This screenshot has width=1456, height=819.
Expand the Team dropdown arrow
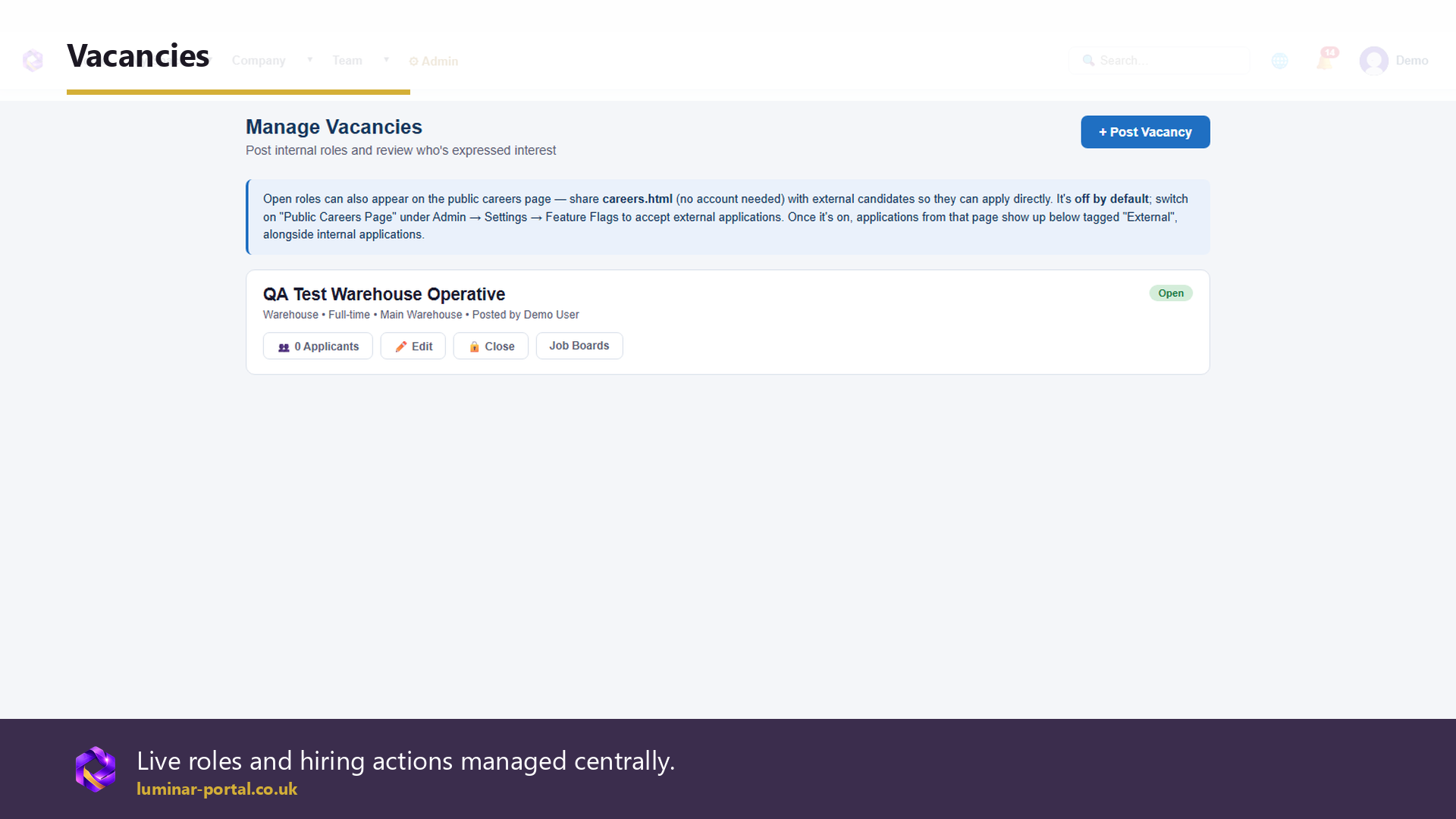click(x=386, y=60)
